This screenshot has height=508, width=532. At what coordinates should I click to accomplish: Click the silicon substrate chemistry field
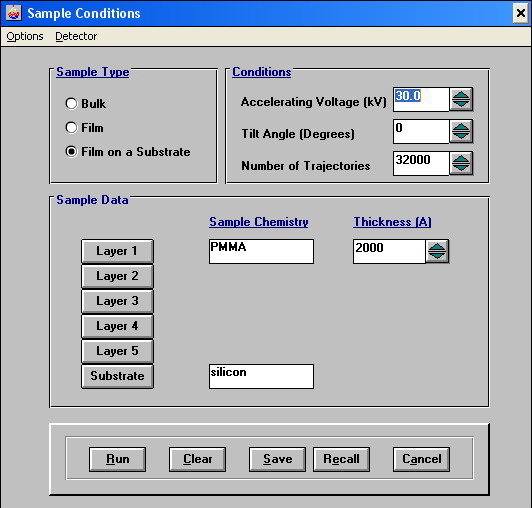261,376
